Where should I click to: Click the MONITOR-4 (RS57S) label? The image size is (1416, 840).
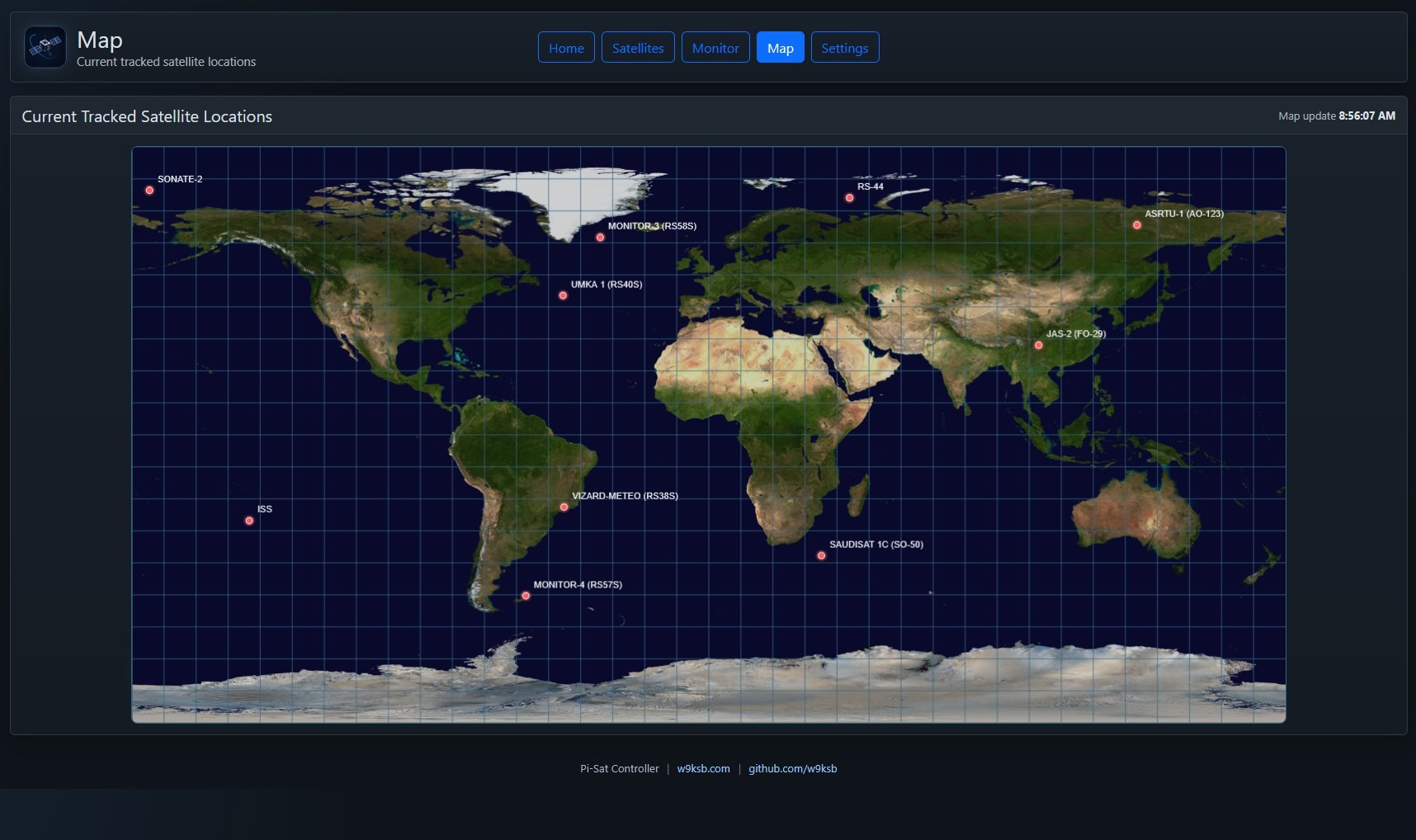(x=578, y=585)
